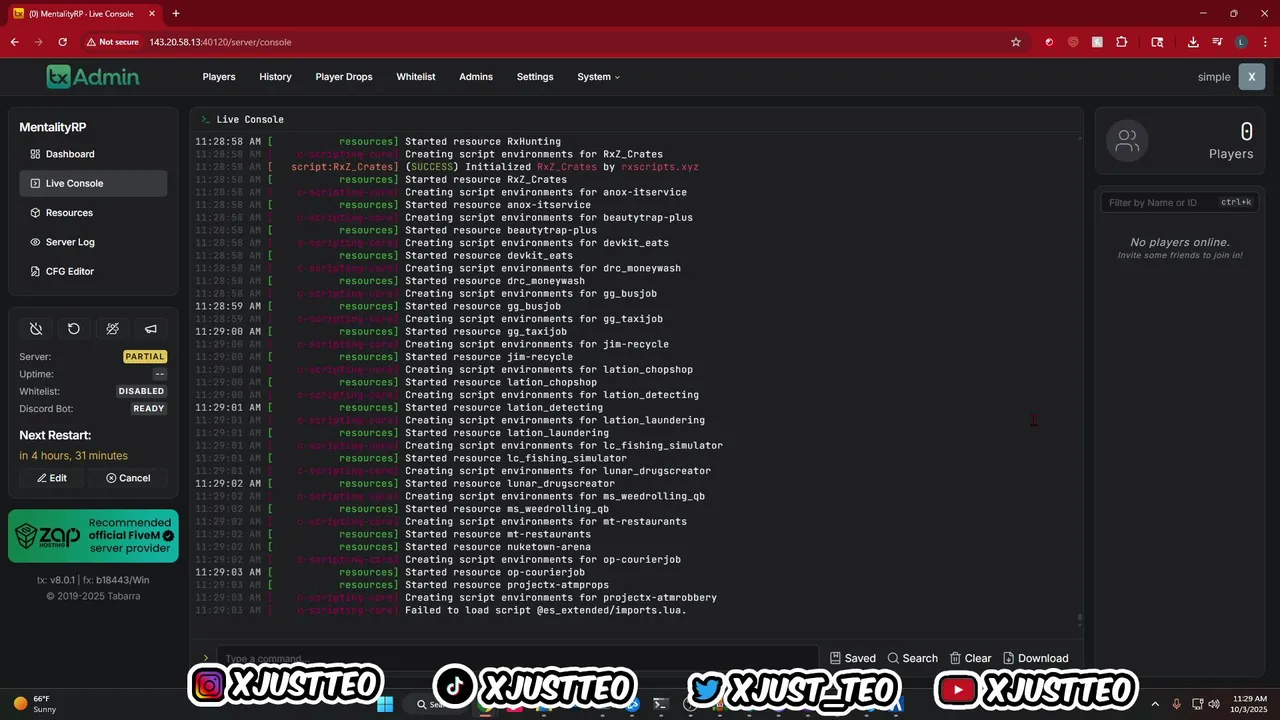Click the READY Discord Bot badge

(148, 409)
